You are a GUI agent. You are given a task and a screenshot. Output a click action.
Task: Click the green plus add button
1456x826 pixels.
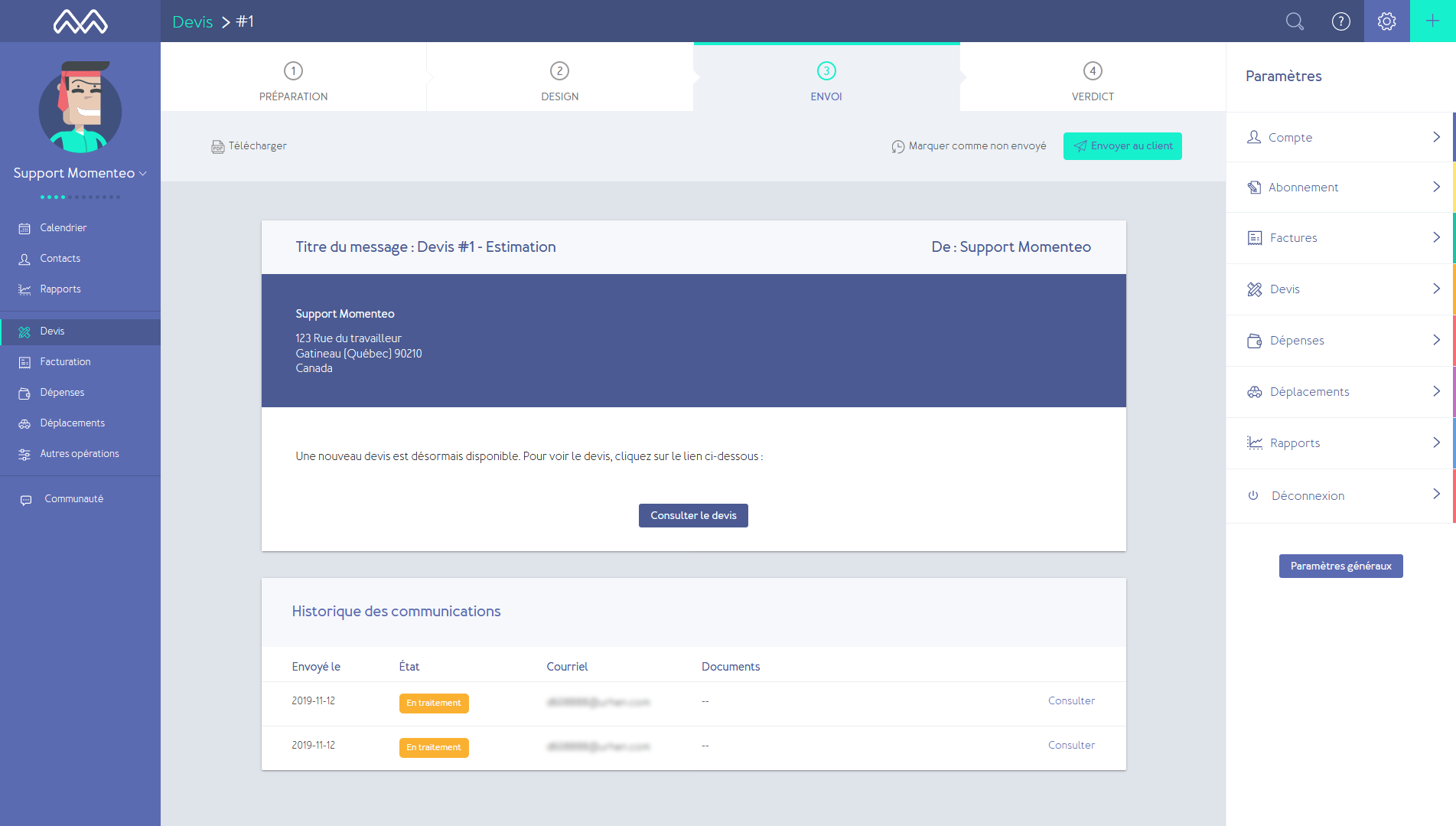pos(1433,21)
